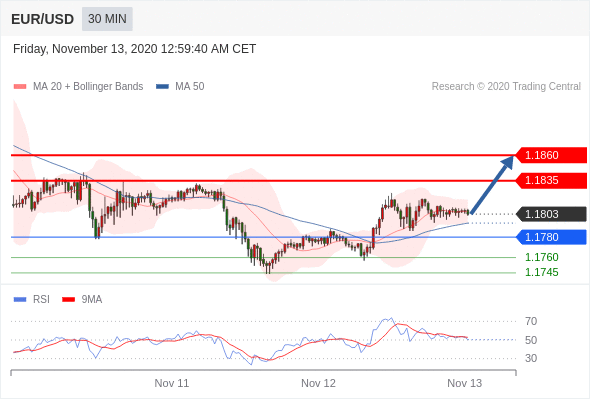590x400 pixels.
Task: Click the 1.1780 pivot price tag
Action: pyautogui.click(x=550, y=237)
